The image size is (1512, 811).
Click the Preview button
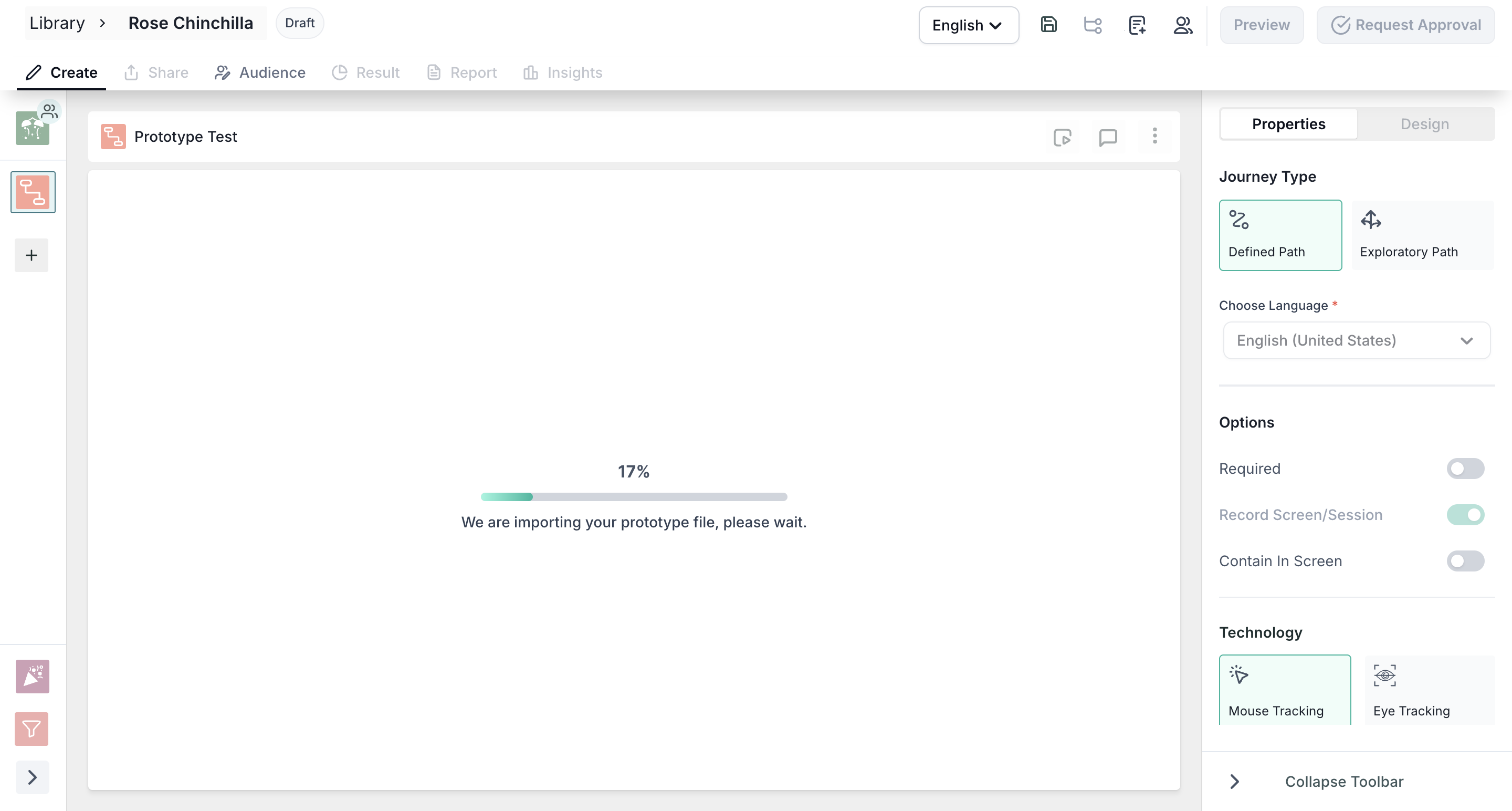[x=1262, y=25]
